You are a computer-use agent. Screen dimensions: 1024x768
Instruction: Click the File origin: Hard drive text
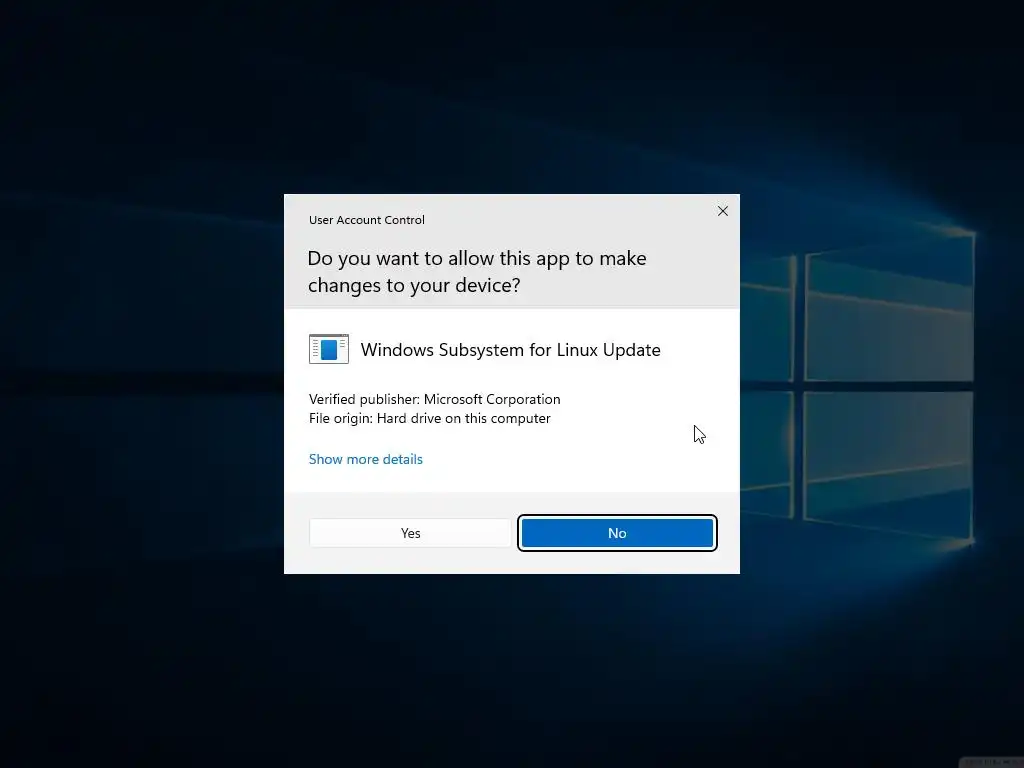tap(430, 418)
